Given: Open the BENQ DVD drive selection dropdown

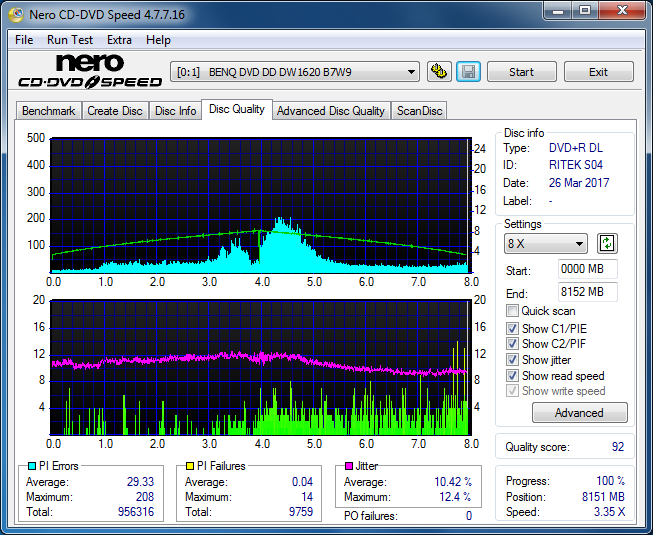Looking at the screenshot, I should point(295,72).
